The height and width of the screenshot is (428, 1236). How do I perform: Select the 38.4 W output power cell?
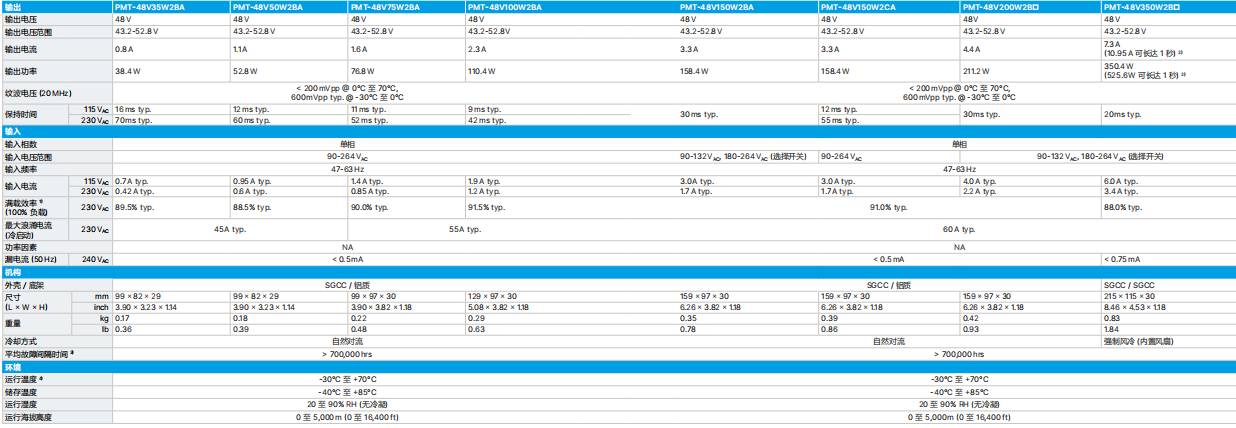[x=127, y=71]
